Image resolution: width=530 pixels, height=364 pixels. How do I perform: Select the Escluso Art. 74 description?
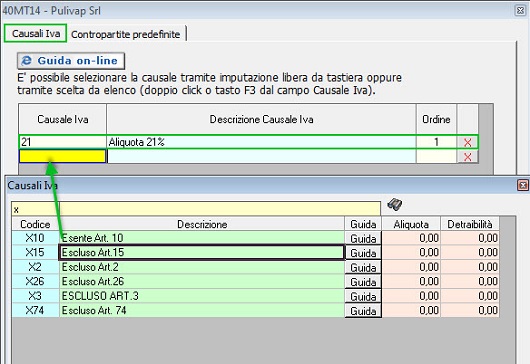[202, 311]
